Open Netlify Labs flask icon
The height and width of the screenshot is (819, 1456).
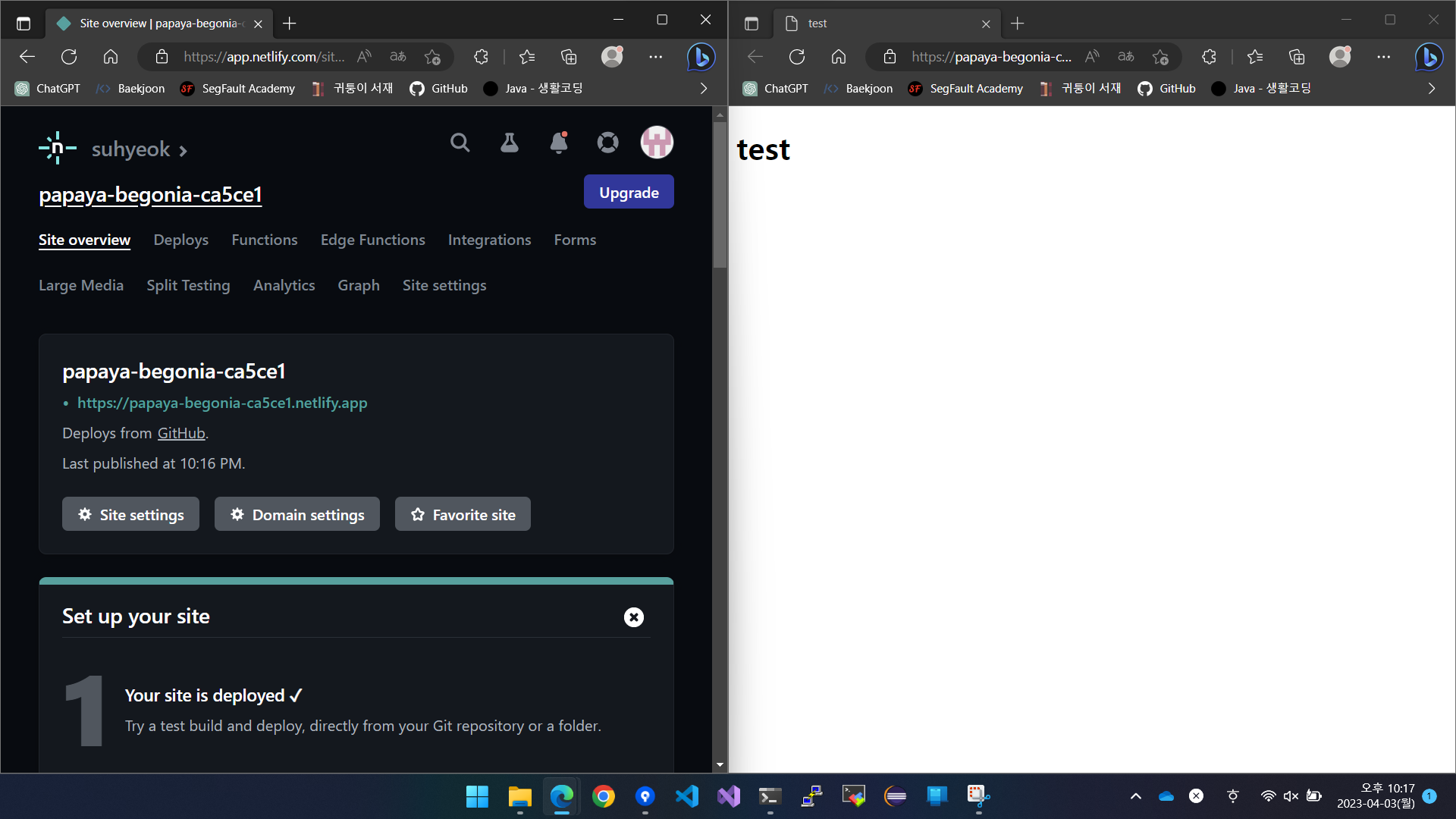pyautogui.click(x=509, y=143)
